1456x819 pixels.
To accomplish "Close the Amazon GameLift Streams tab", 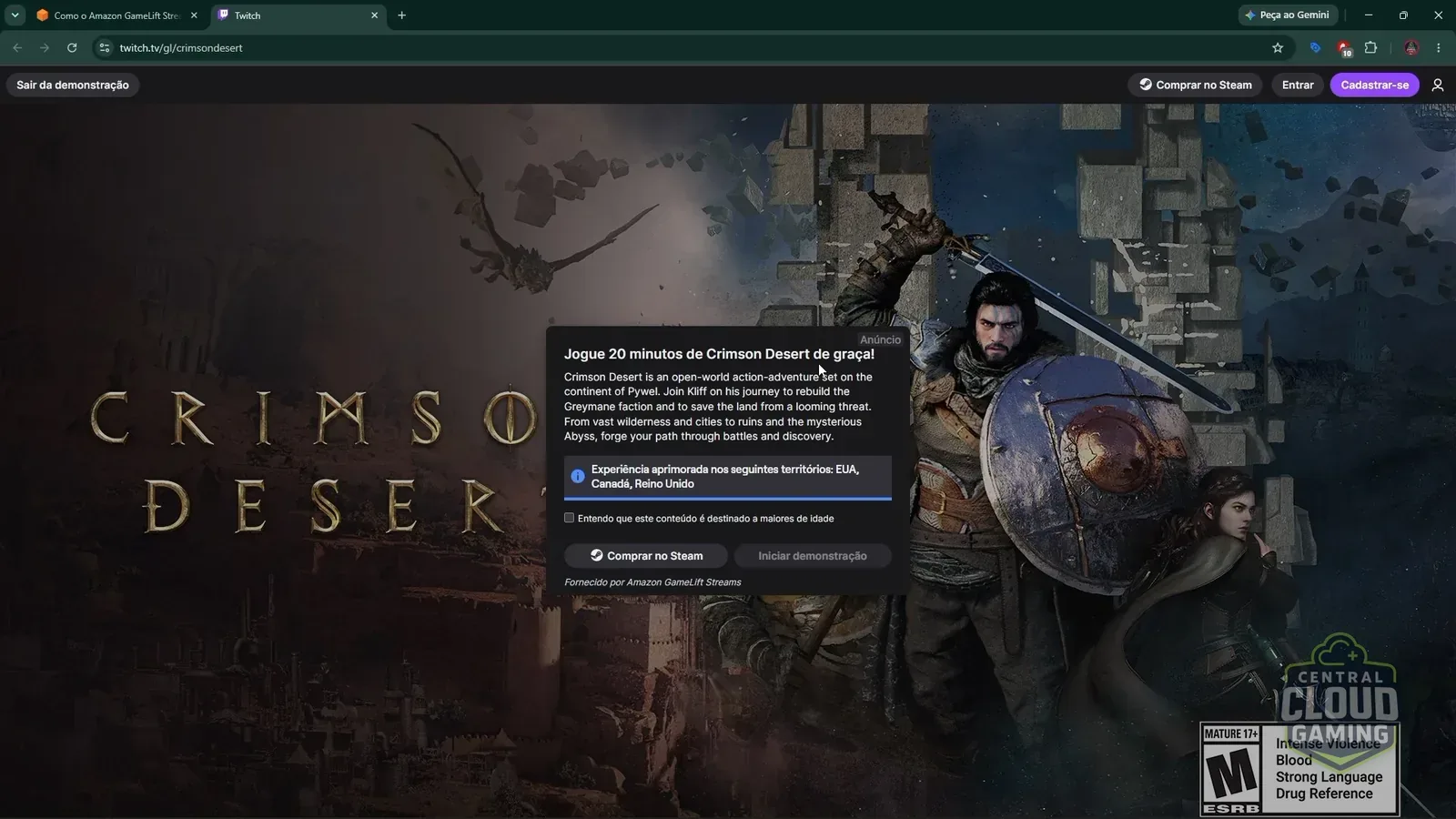I will point(194,15).
